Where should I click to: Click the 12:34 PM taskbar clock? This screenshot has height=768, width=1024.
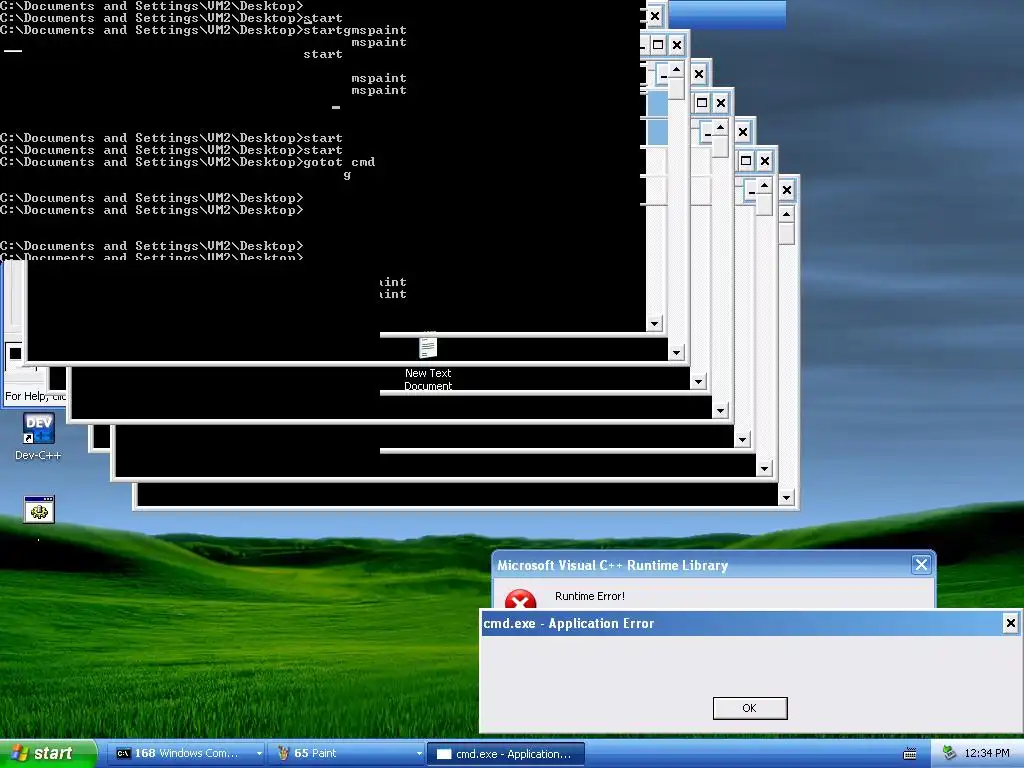point(987,754)
